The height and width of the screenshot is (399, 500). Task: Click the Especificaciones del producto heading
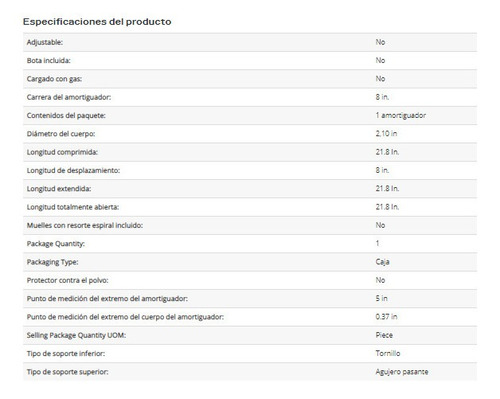(97, 22)
